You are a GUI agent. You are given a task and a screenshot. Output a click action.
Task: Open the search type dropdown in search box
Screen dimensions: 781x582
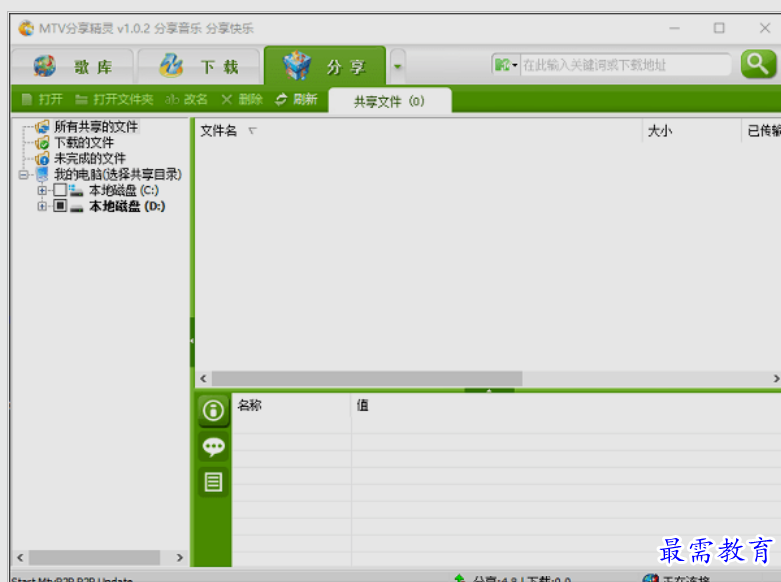point(506,65)
